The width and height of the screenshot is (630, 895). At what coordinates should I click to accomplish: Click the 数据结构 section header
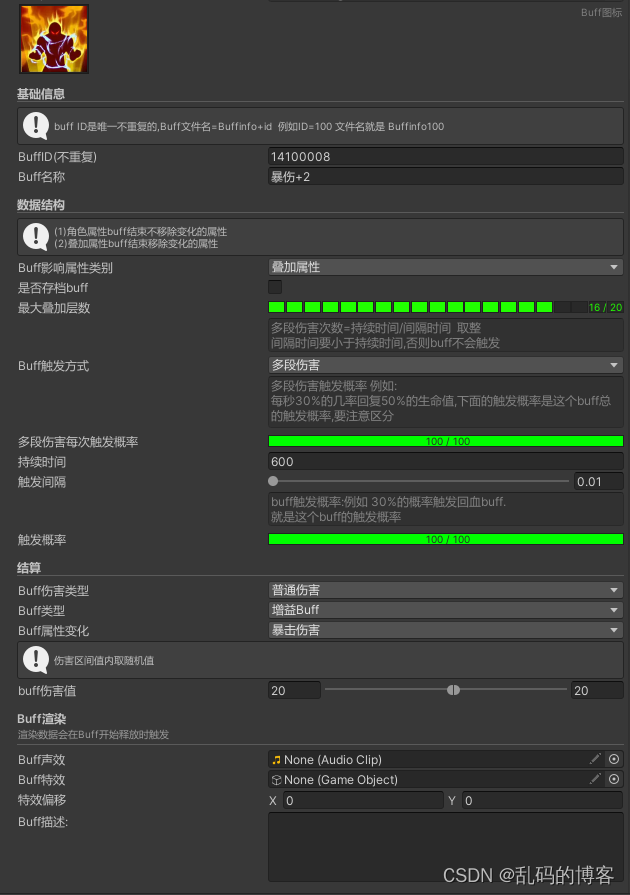click(x=41, y=205)
